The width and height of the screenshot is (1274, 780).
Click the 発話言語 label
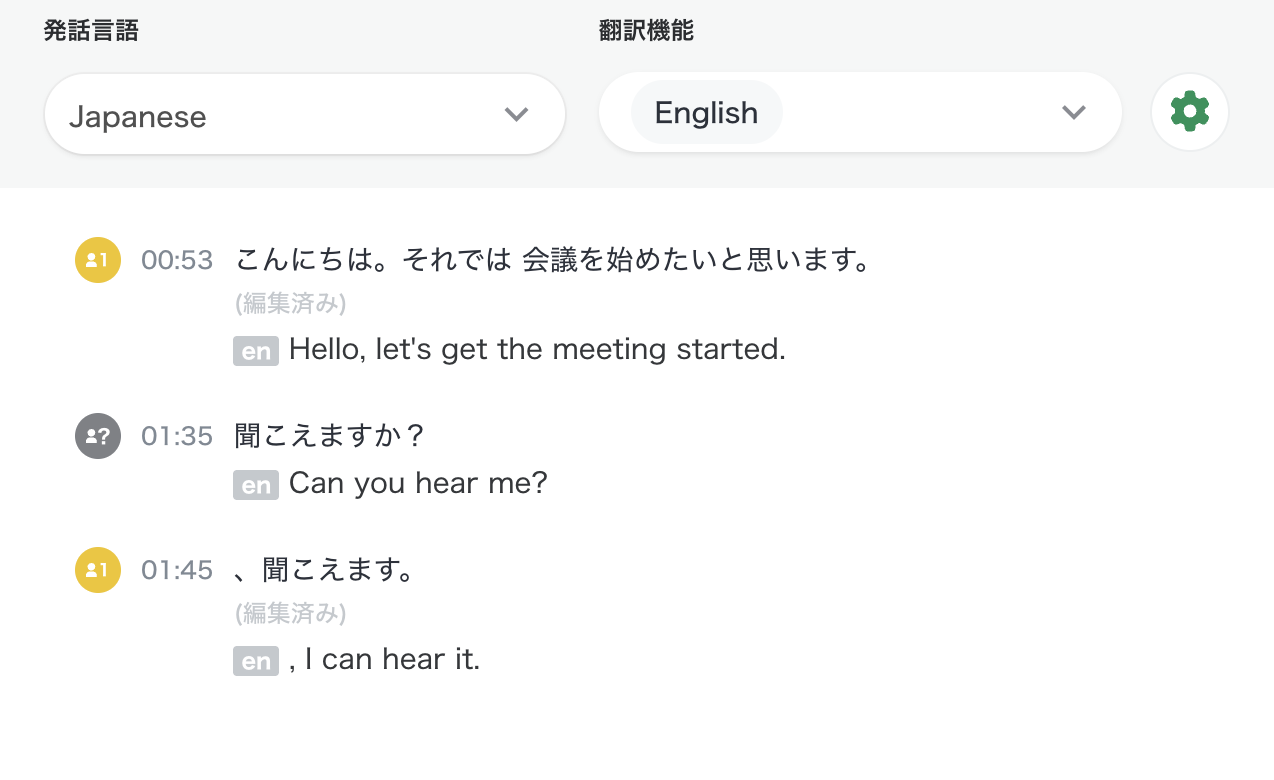pyautogui.click(x=91, y=31)
